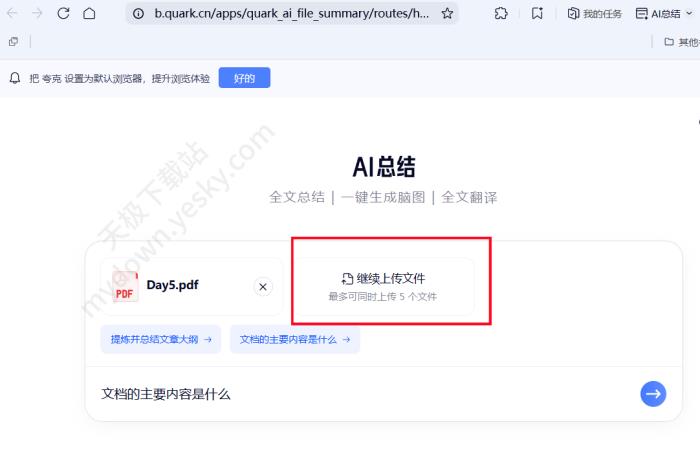Open the 其他 bookmarks folder

click(x=681, y=42)
